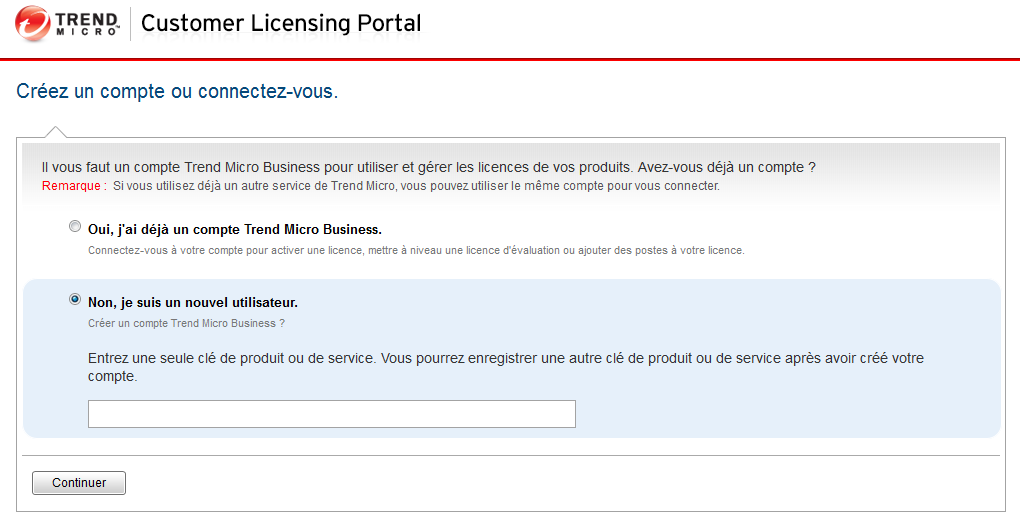Click the red divider line under the header
The width and height of the screenshot is (1020, 522).
510,59
